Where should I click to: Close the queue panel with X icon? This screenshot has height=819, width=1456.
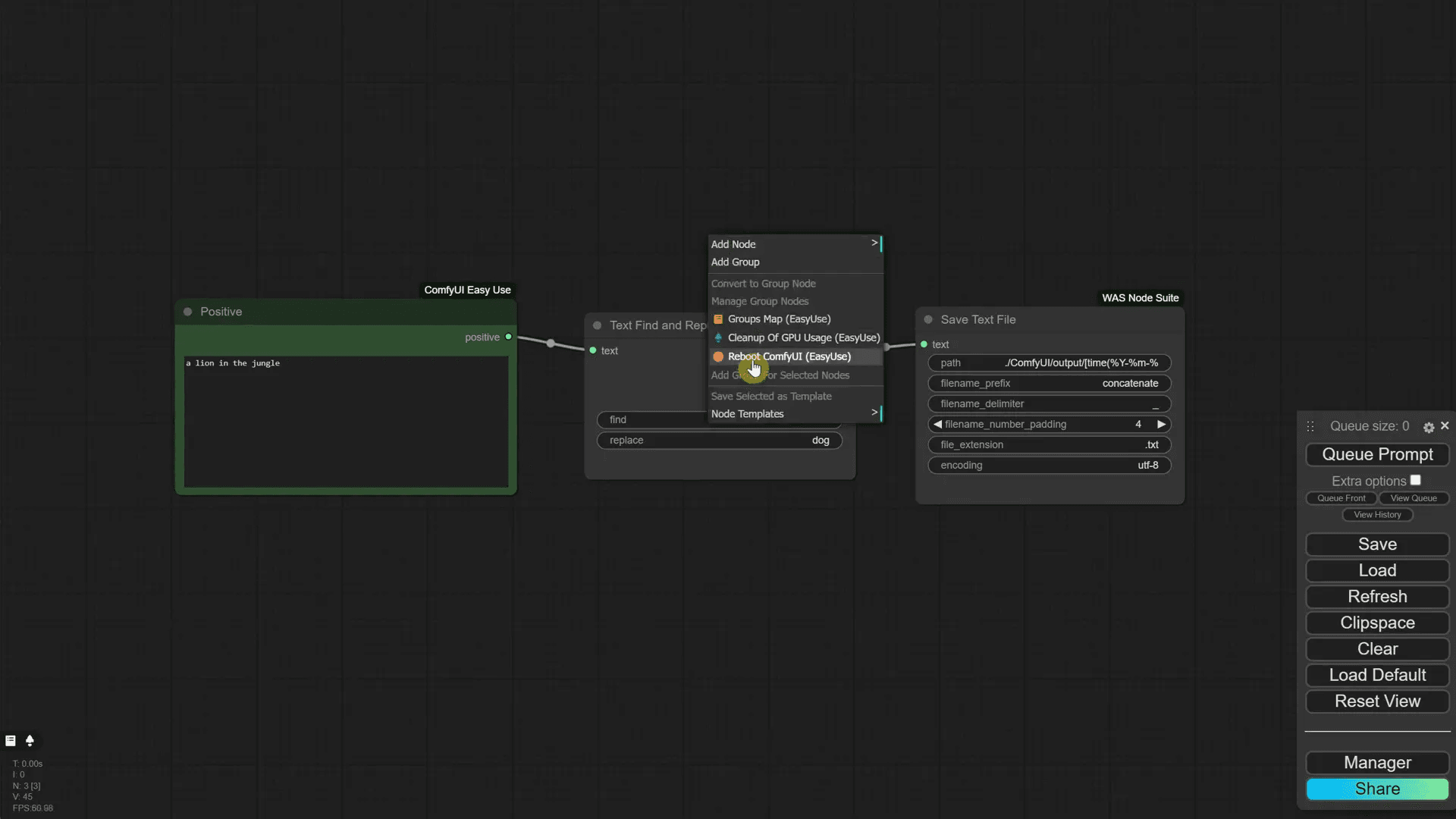point(1445,426)
